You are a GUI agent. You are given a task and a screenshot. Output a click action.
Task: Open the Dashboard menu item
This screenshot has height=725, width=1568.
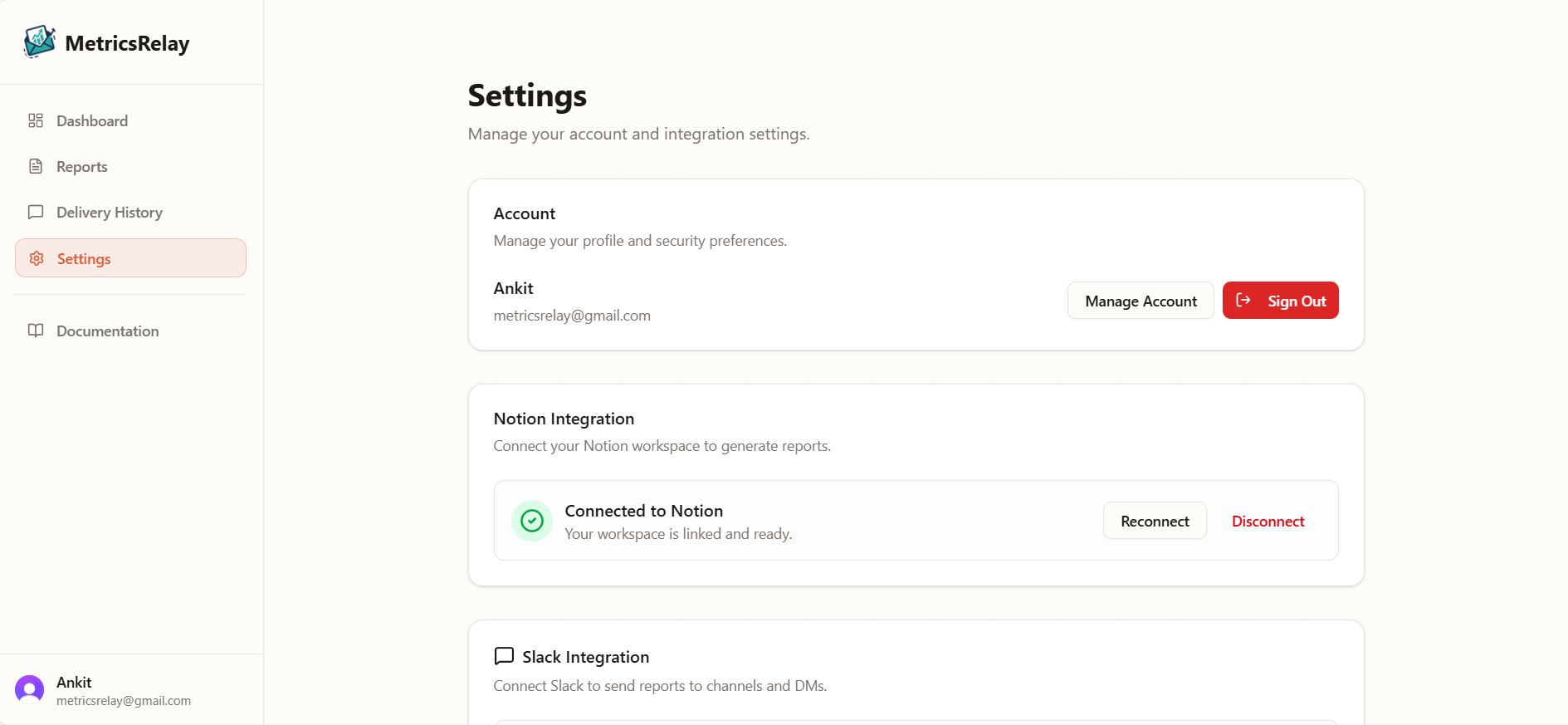click(x=130, y=120)
